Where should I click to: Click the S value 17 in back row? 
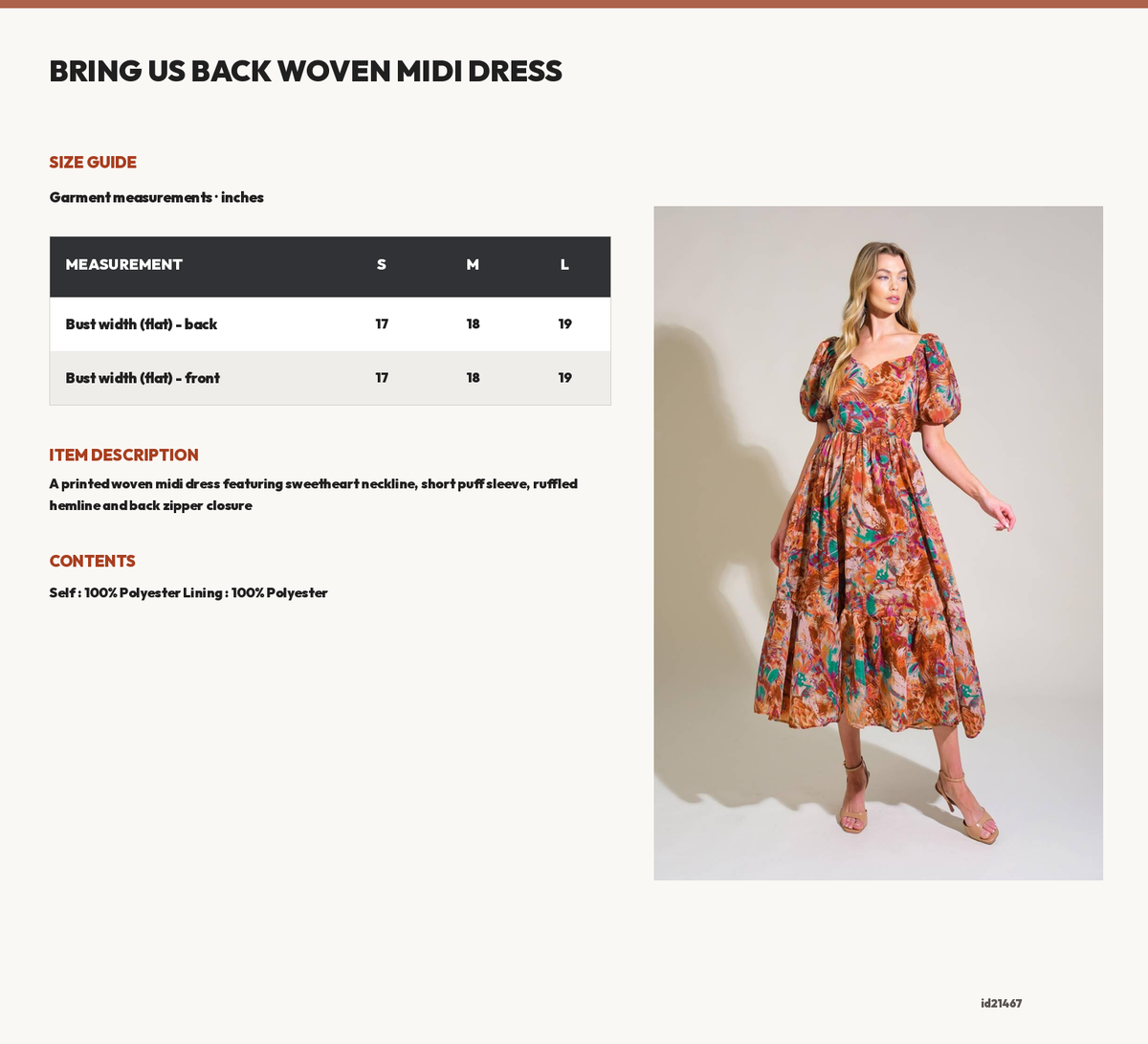click(382, 324)
